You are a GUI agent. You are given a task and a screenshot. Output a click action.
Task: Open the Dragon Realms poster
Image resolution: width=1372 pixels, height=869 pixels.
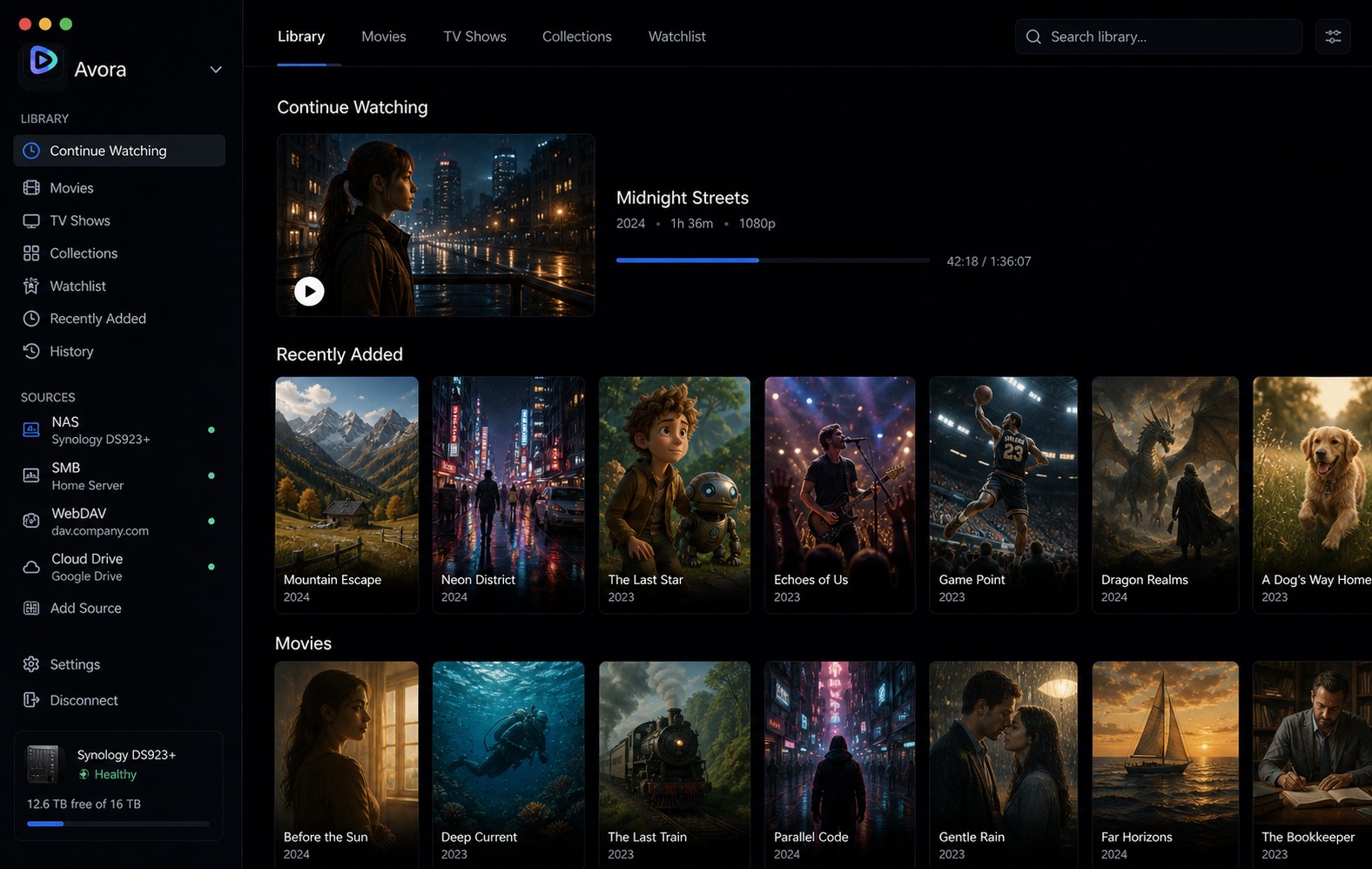click(x=1166, y=495)
